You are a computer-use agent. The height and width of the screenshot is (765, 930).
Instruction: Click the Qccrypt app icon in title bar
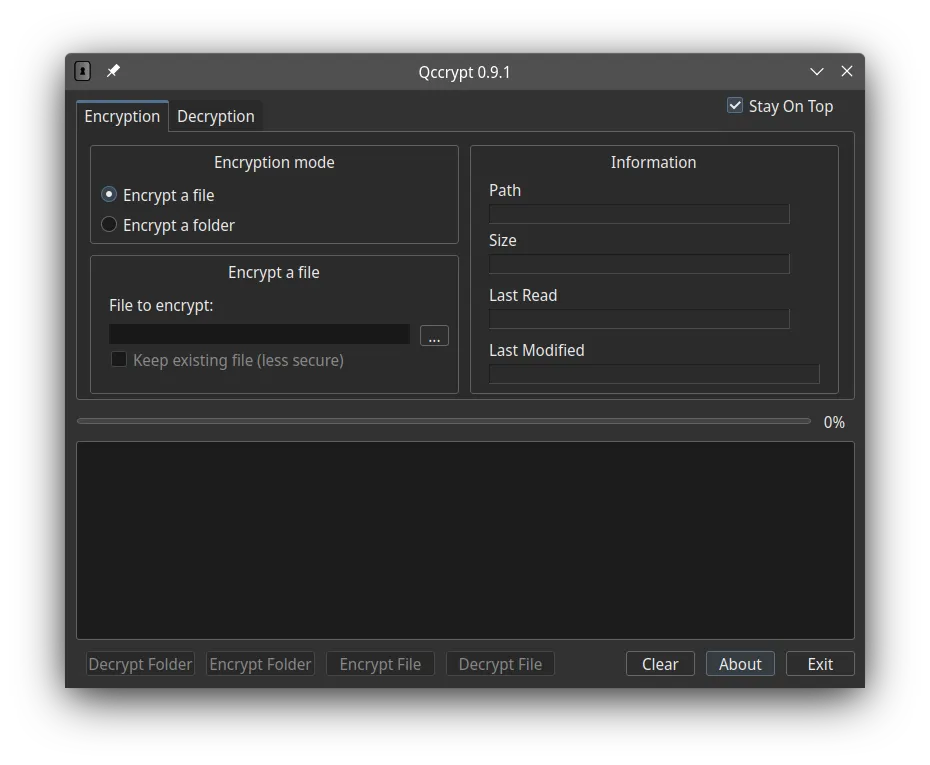(82, 71)
